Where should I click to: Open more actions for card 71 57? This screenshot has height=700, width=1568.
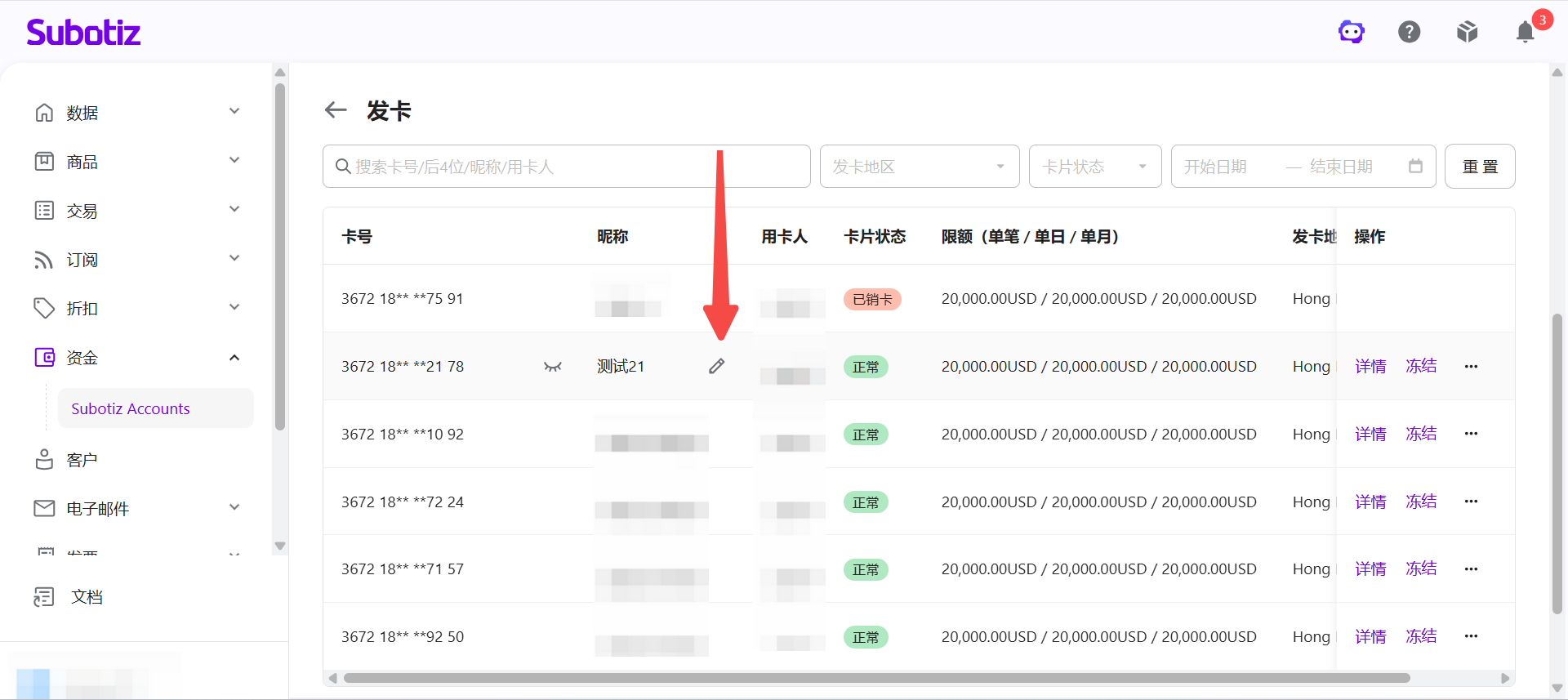[x=1471, y=569]
